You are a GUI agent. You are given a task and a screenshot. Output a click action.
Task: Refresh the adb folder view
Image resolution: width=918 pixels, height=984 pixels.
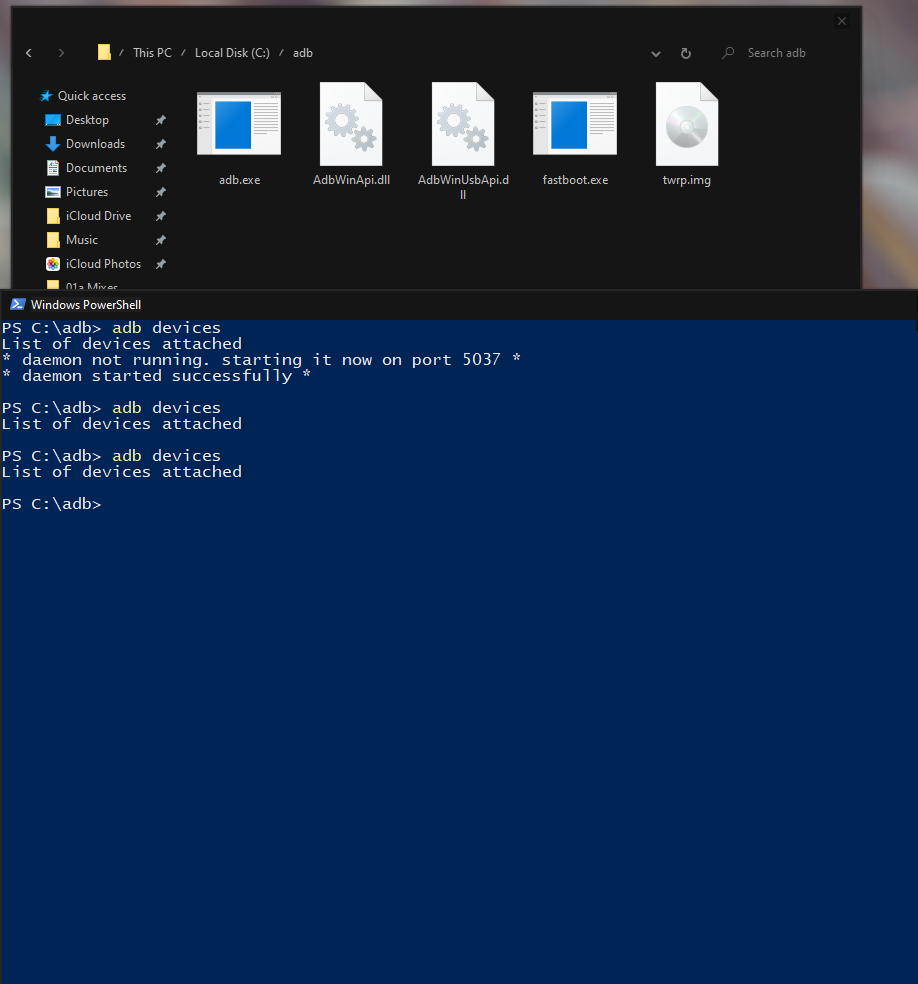coord(686,53)
